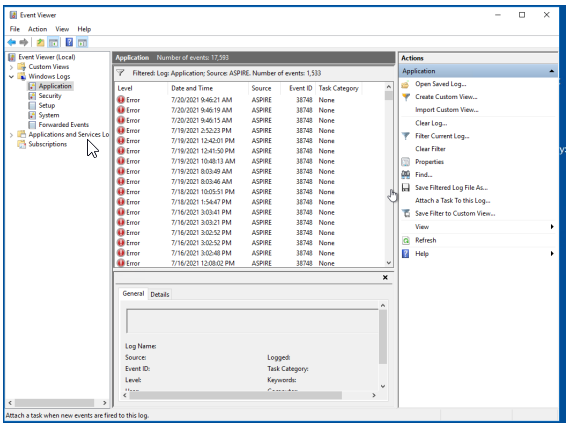Expand the Custom Views tree node
Image resolution: width=571 pixels, height=428 pixels.
[x=11, y=67]
